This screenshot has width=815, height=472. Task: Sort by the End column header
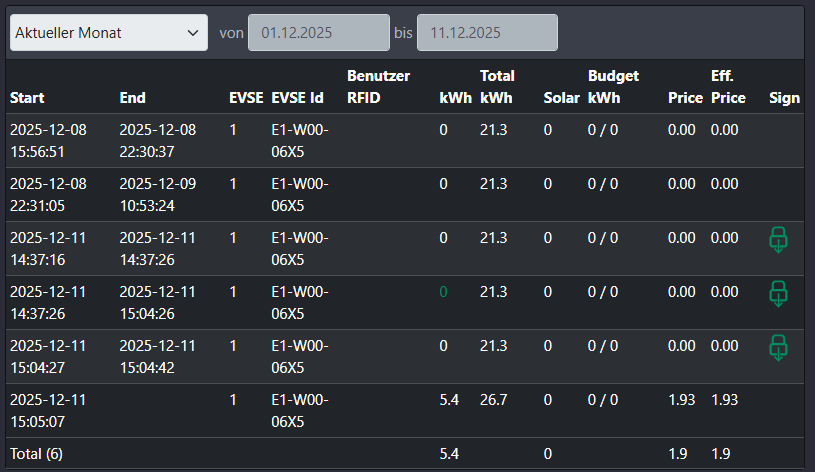click(x=132, y=98)
